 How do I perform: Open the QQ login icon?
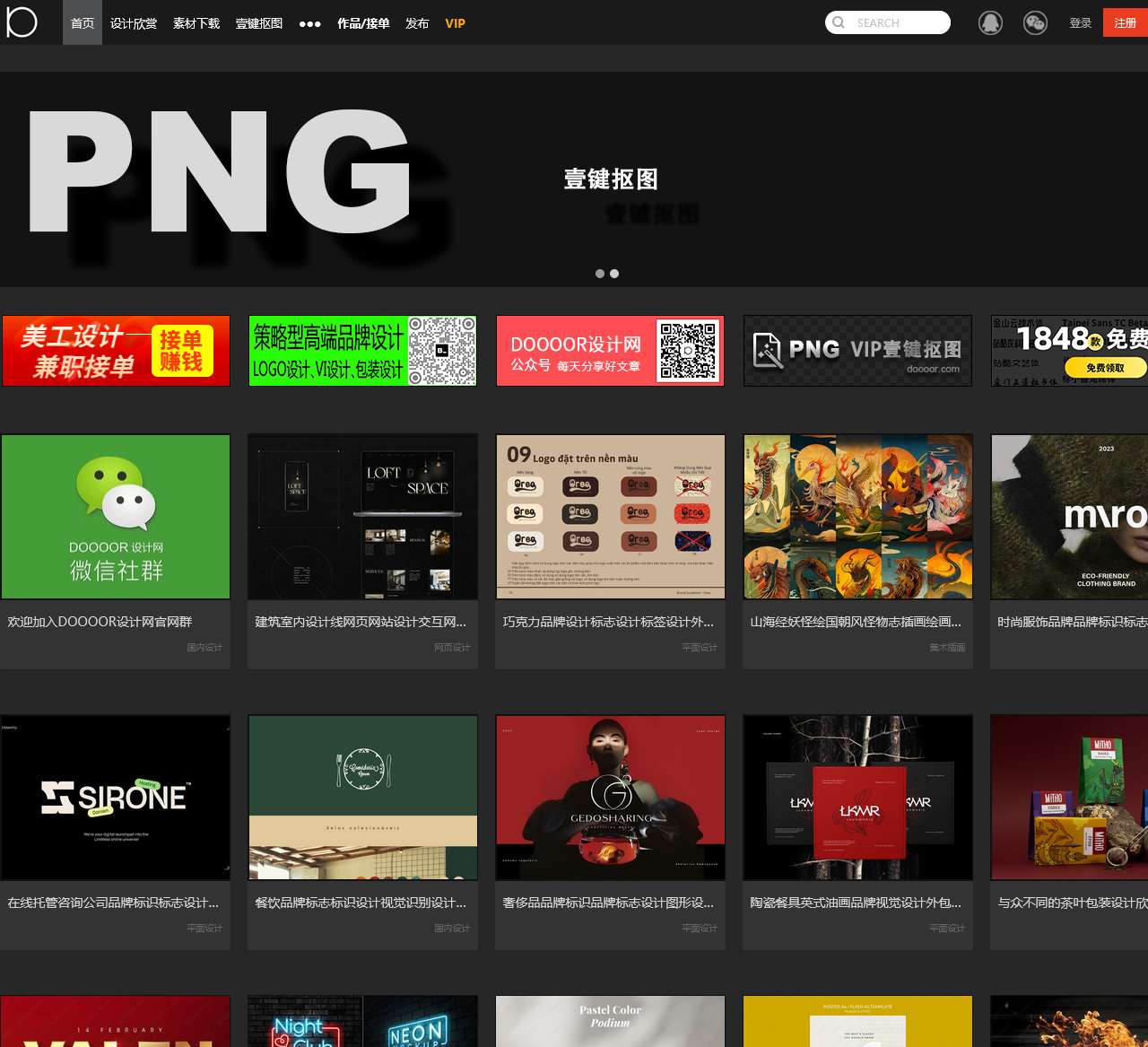coord(990,22)
